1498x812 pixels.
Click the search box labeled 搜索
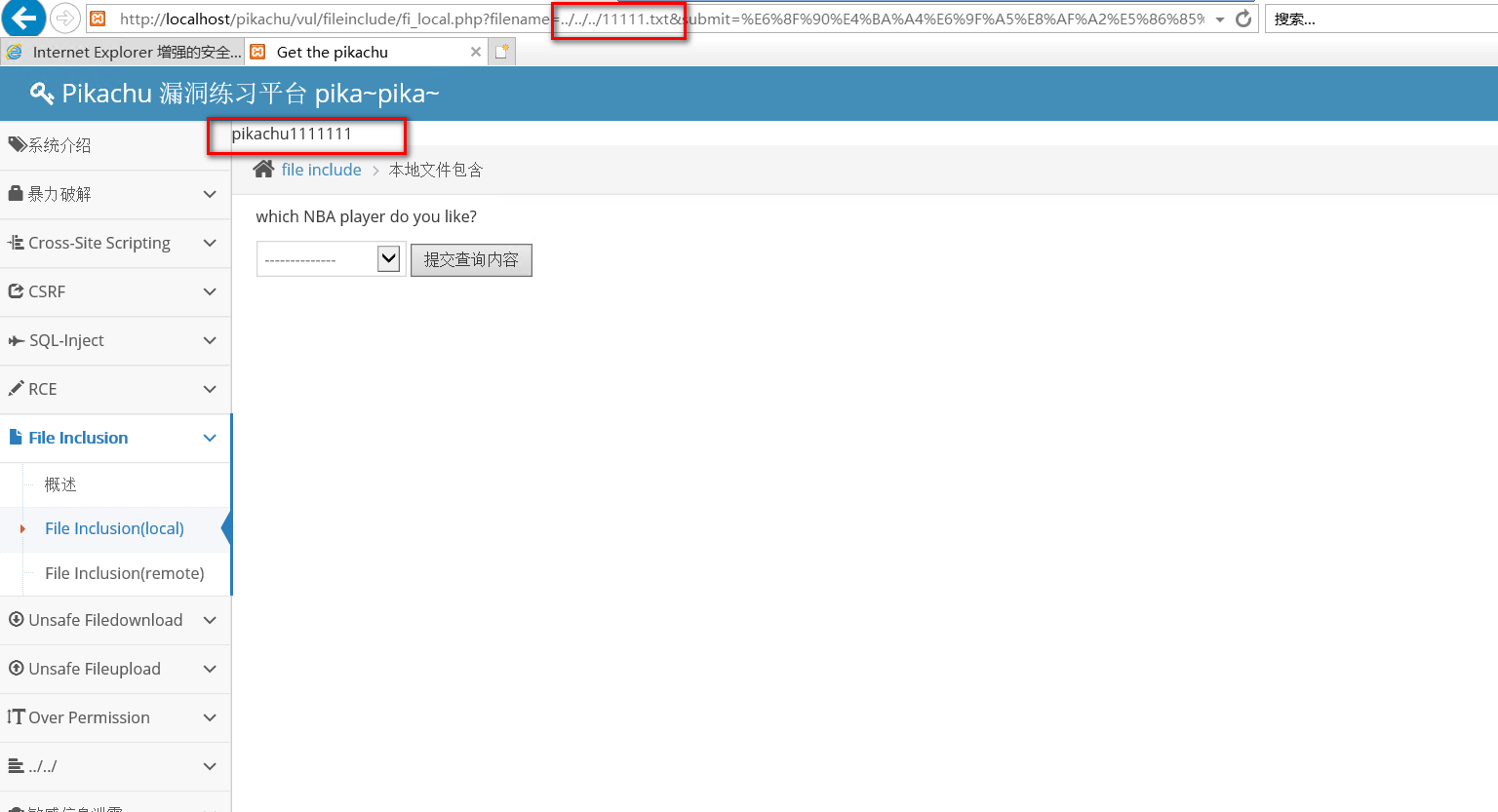pyautogui.click(x=1380, y=19)
